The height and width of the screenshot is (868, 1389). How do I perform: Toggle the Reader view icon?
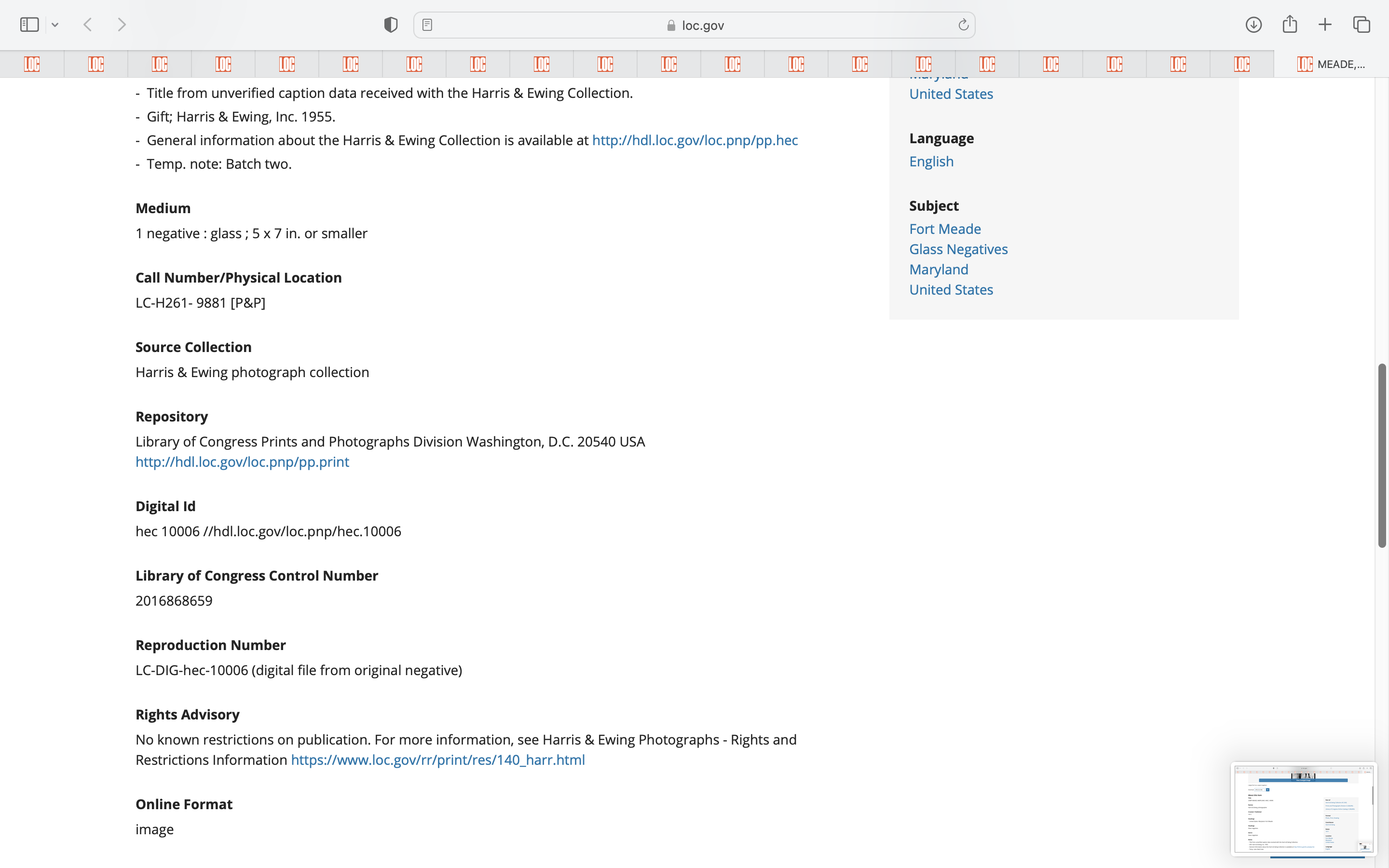tap(427, 25)
